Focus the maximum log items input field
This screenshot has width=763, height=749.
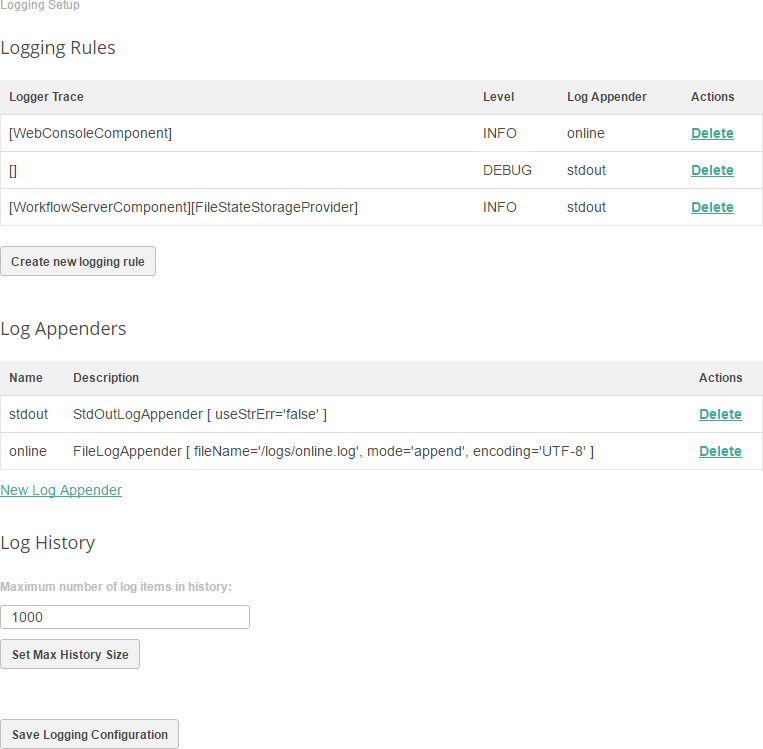125,617
